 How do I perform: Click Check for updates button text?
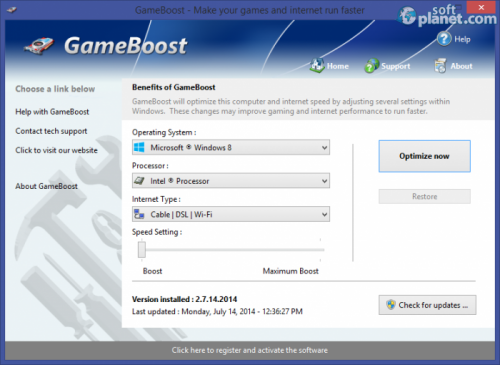(433, 305)
